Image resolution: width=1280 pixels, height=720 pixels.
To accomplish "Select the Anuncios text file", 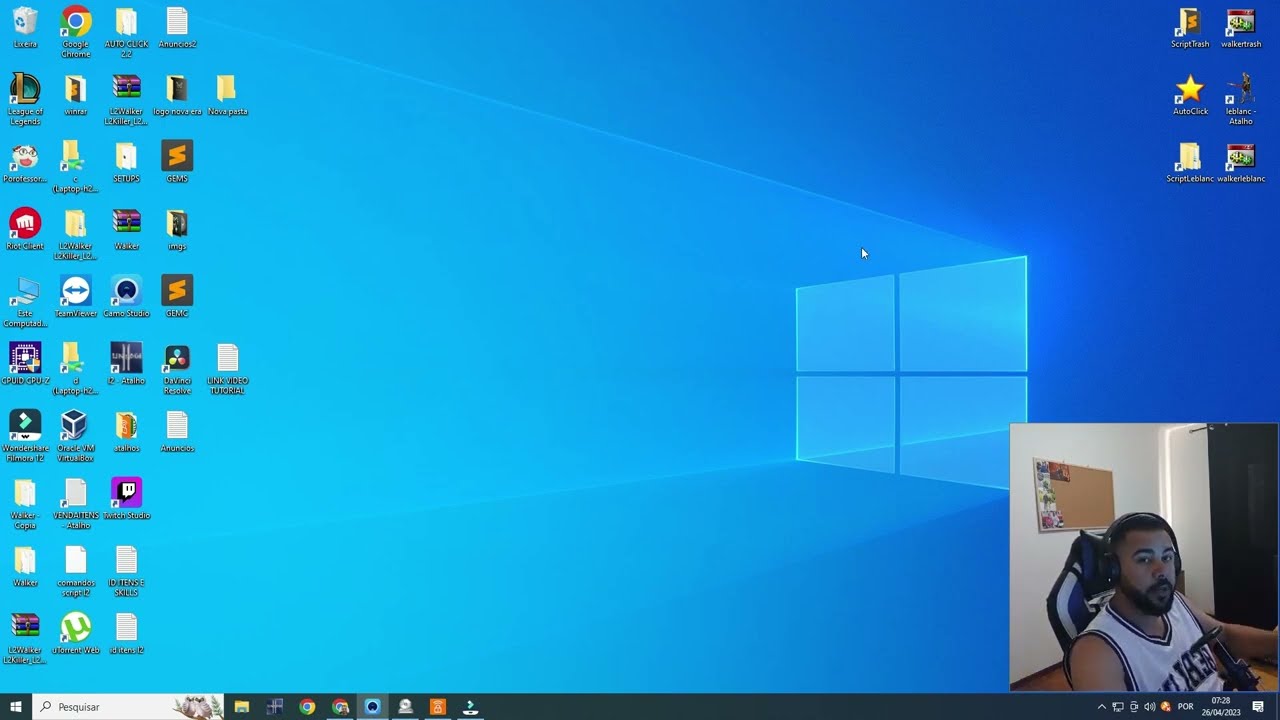I will click(x=177, y=431).
